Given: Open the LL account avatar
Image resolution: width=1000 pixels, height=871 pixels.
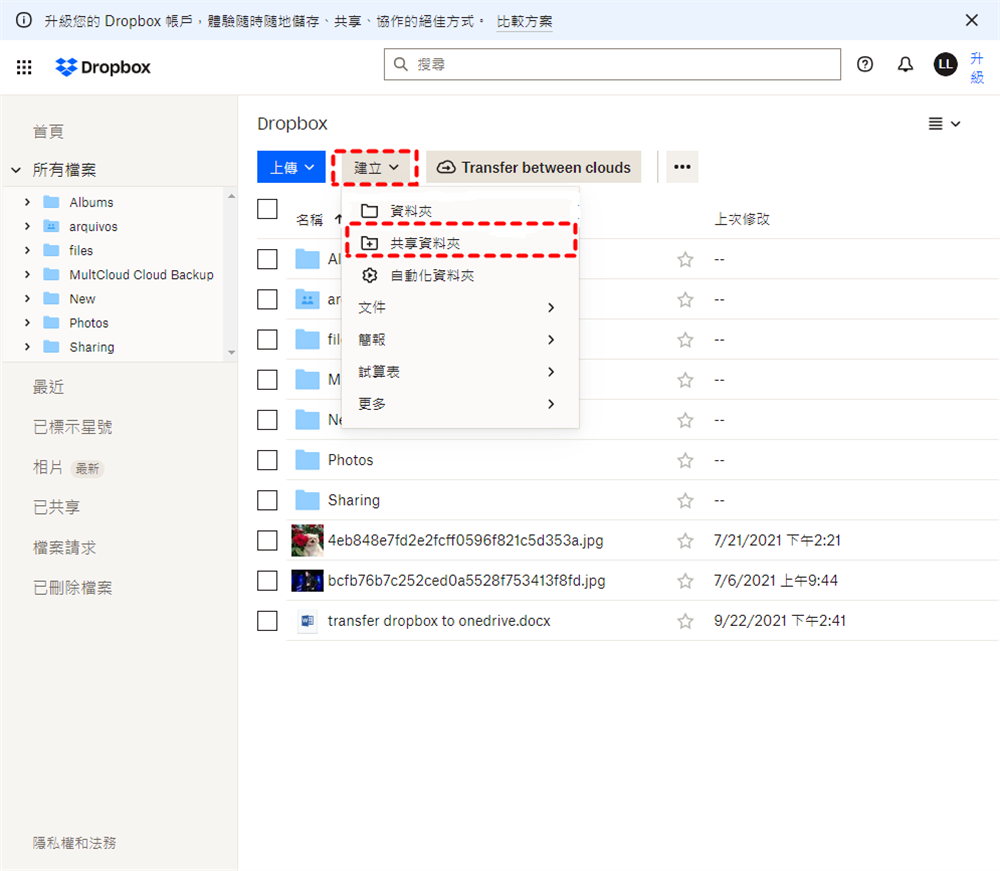Looking at the screenshot, I should click(945, 64).
